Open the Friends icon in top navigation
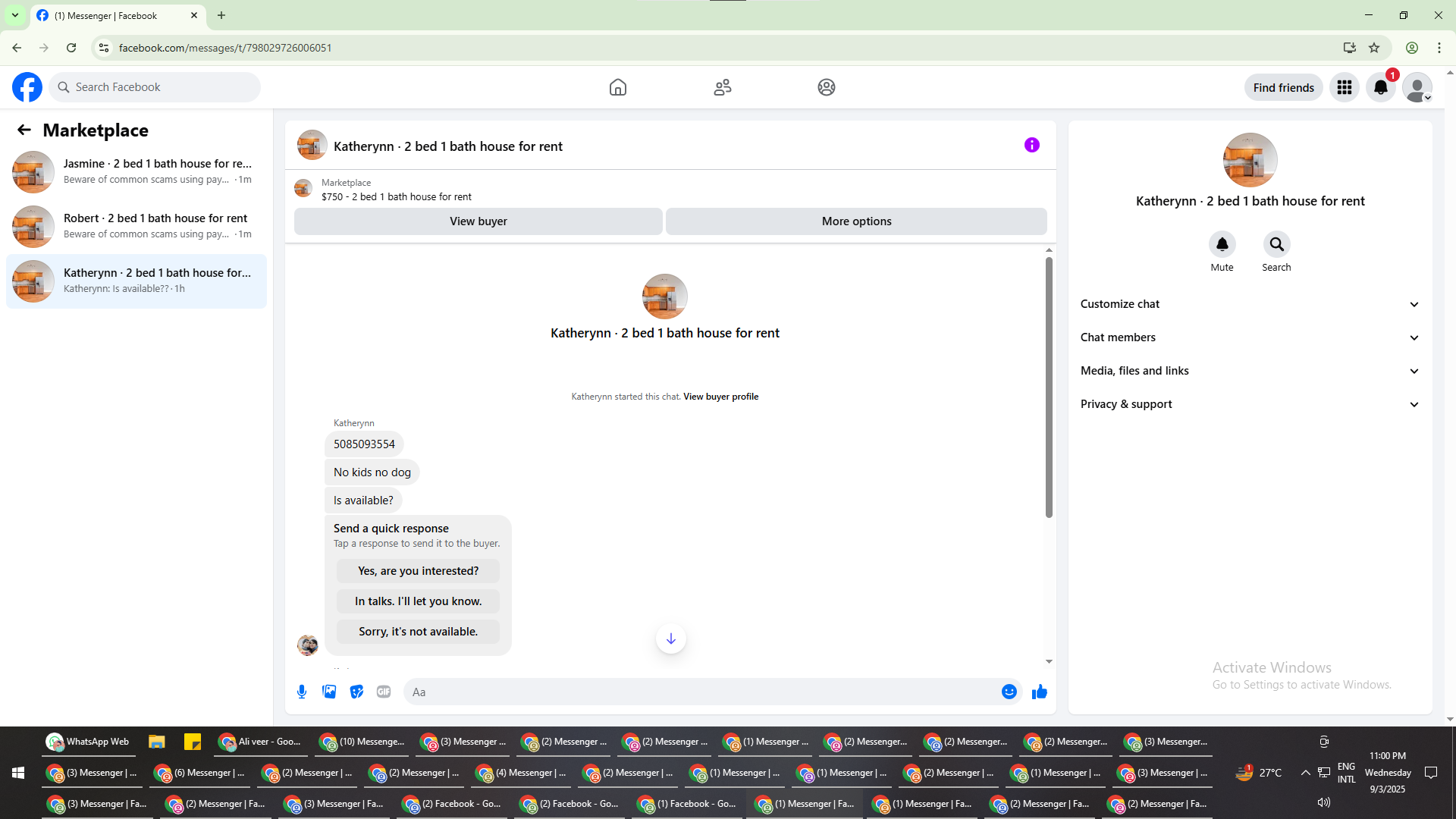Screen dimensions: 1456x819 click(723, 87)
